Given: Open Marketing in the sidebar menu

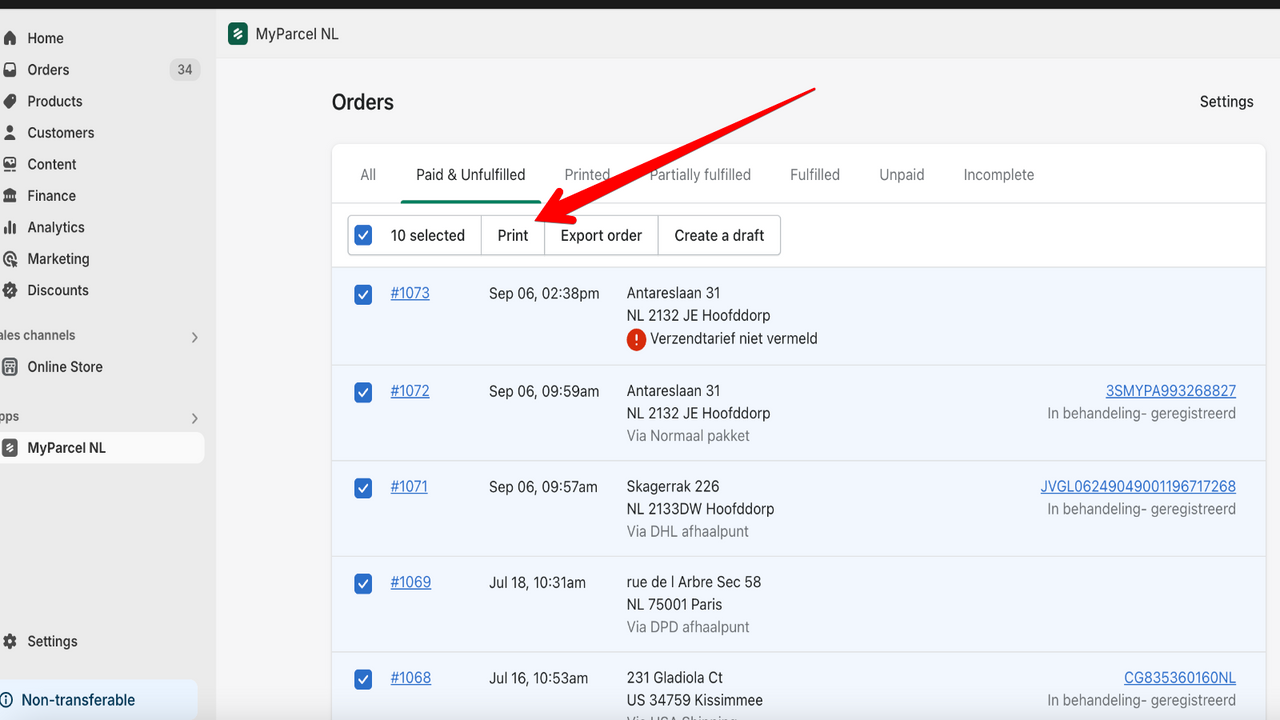Looking at the screenshot, I should click(x=58, y=259).
